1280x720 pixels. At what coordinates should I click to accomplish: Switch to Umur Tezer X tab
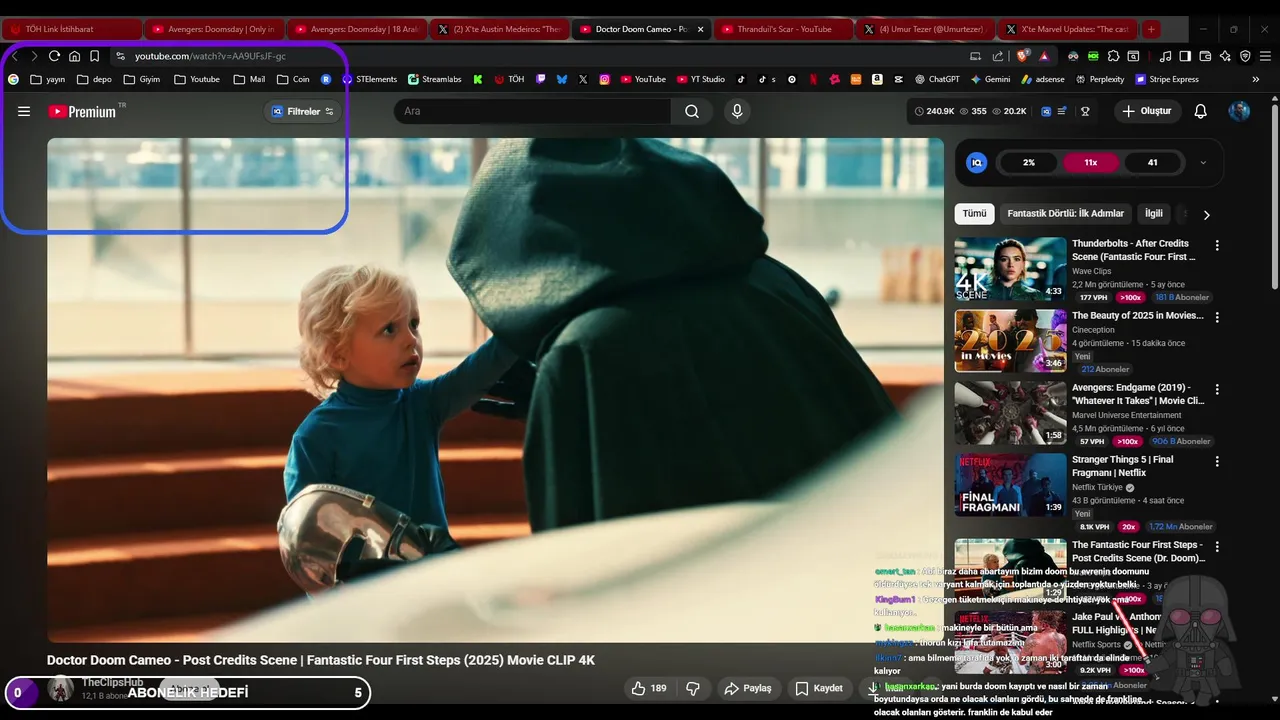click(x=928, y=29)
